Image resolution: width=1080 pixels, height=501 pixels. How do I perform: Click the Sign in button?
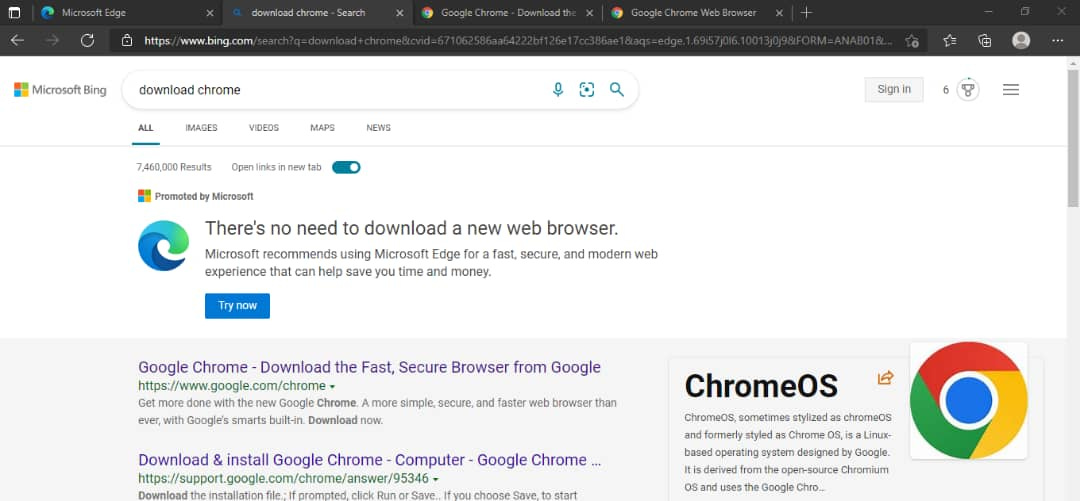(x=894, y=89)
